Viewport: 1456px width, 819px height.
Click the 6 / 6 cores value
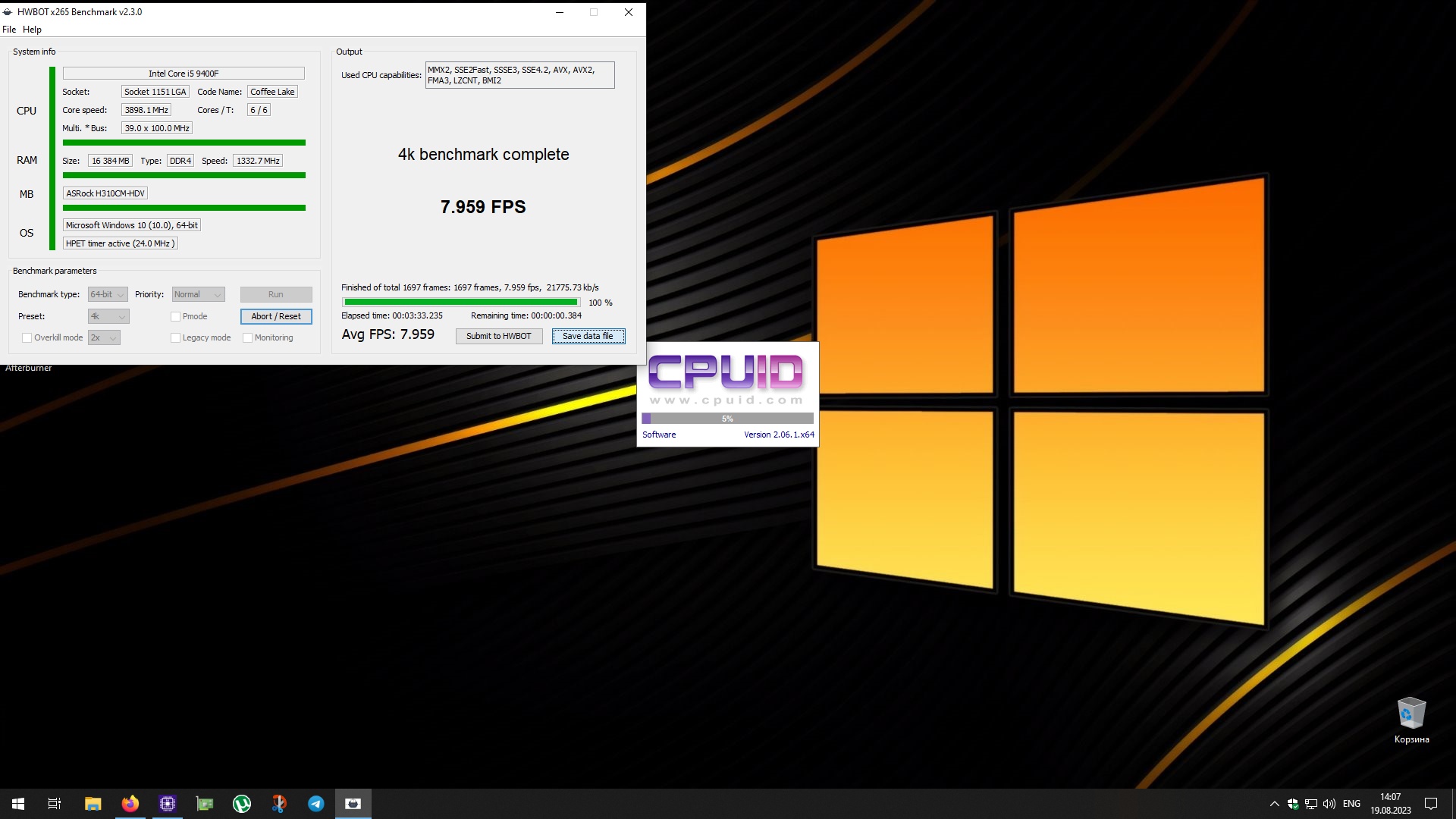pos(259,110)
